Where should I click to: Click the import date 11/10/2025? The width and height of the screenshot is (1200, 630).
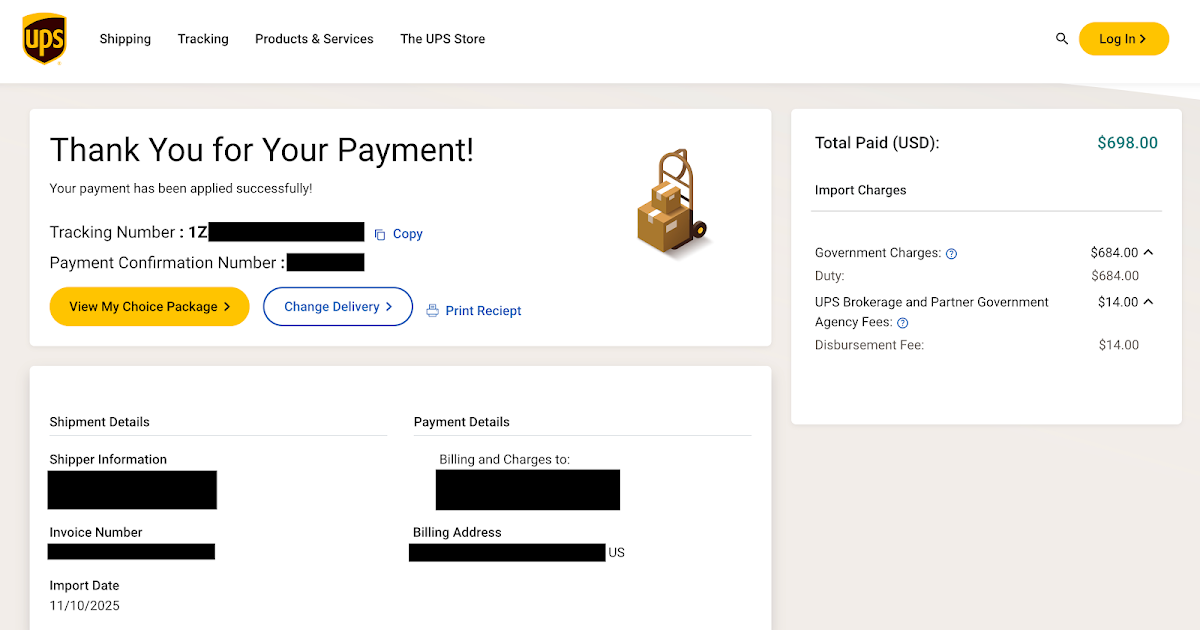pyautogui.click(x=85, y=606)
